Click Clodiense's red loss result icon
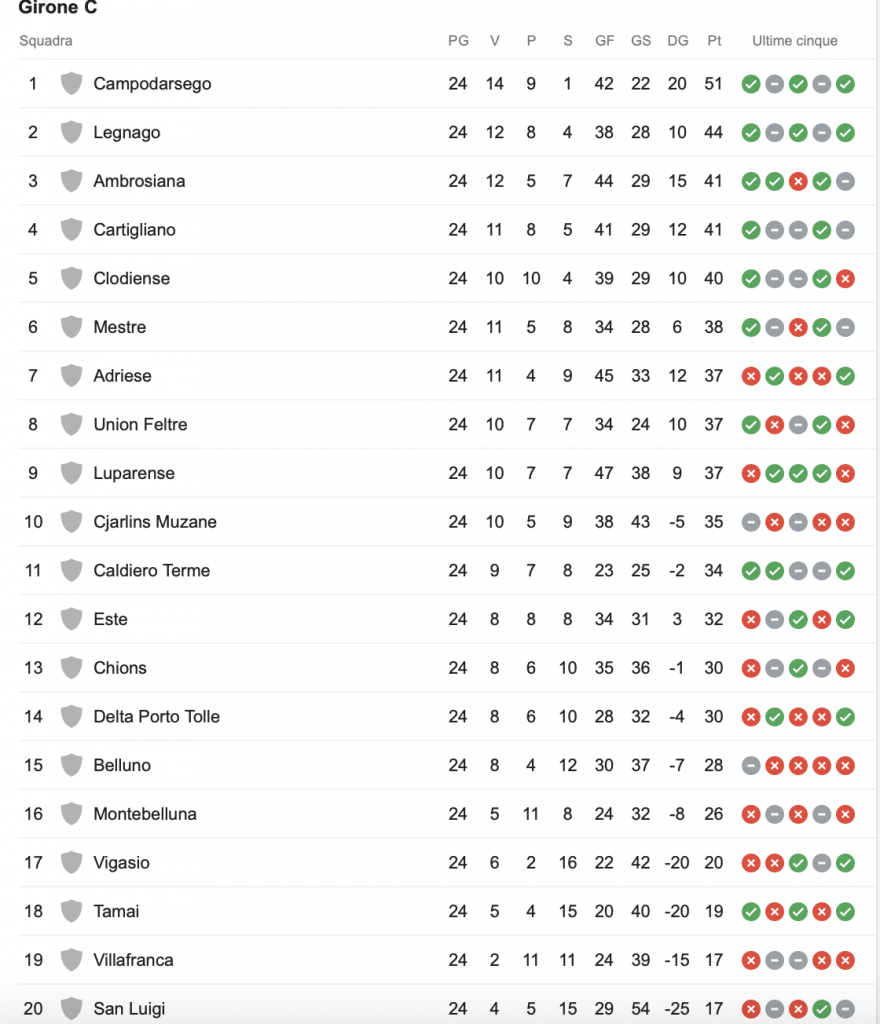880x1024 pixels. [x=845, y=279]
